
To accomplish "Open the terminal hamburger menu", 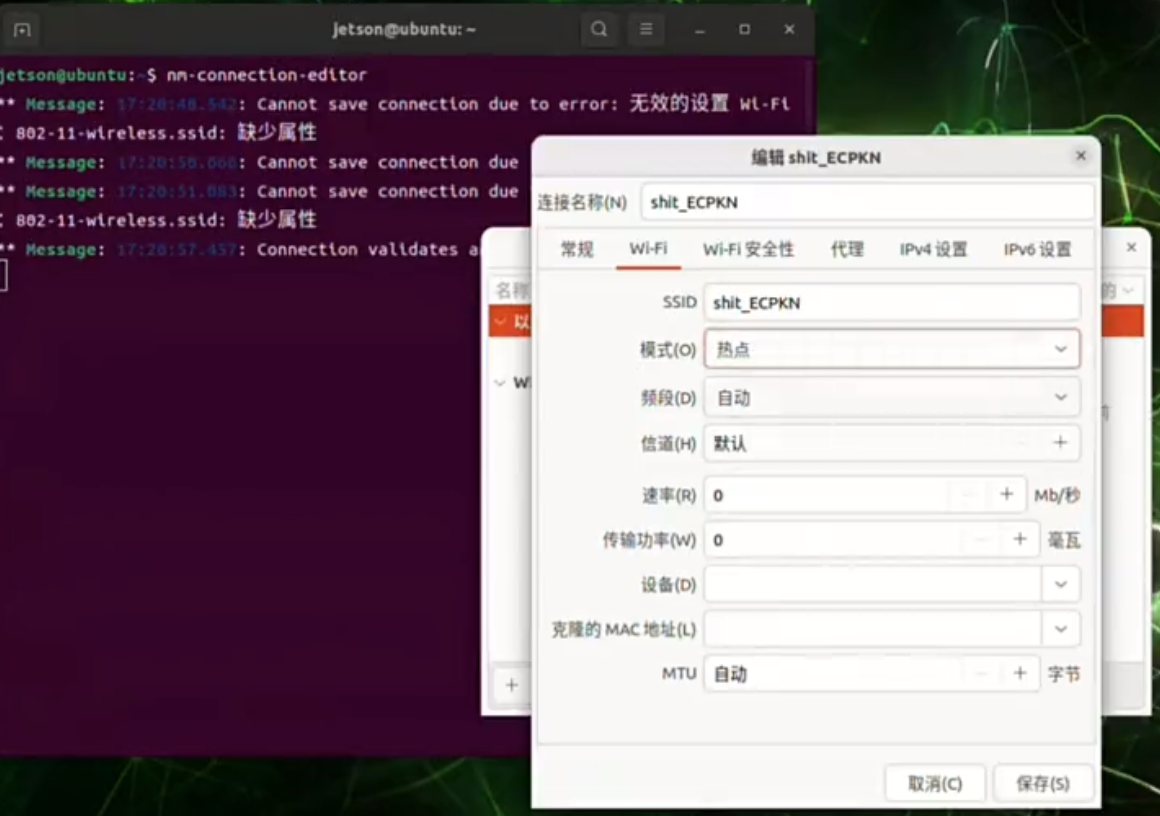I will click(x=646, y=29).
